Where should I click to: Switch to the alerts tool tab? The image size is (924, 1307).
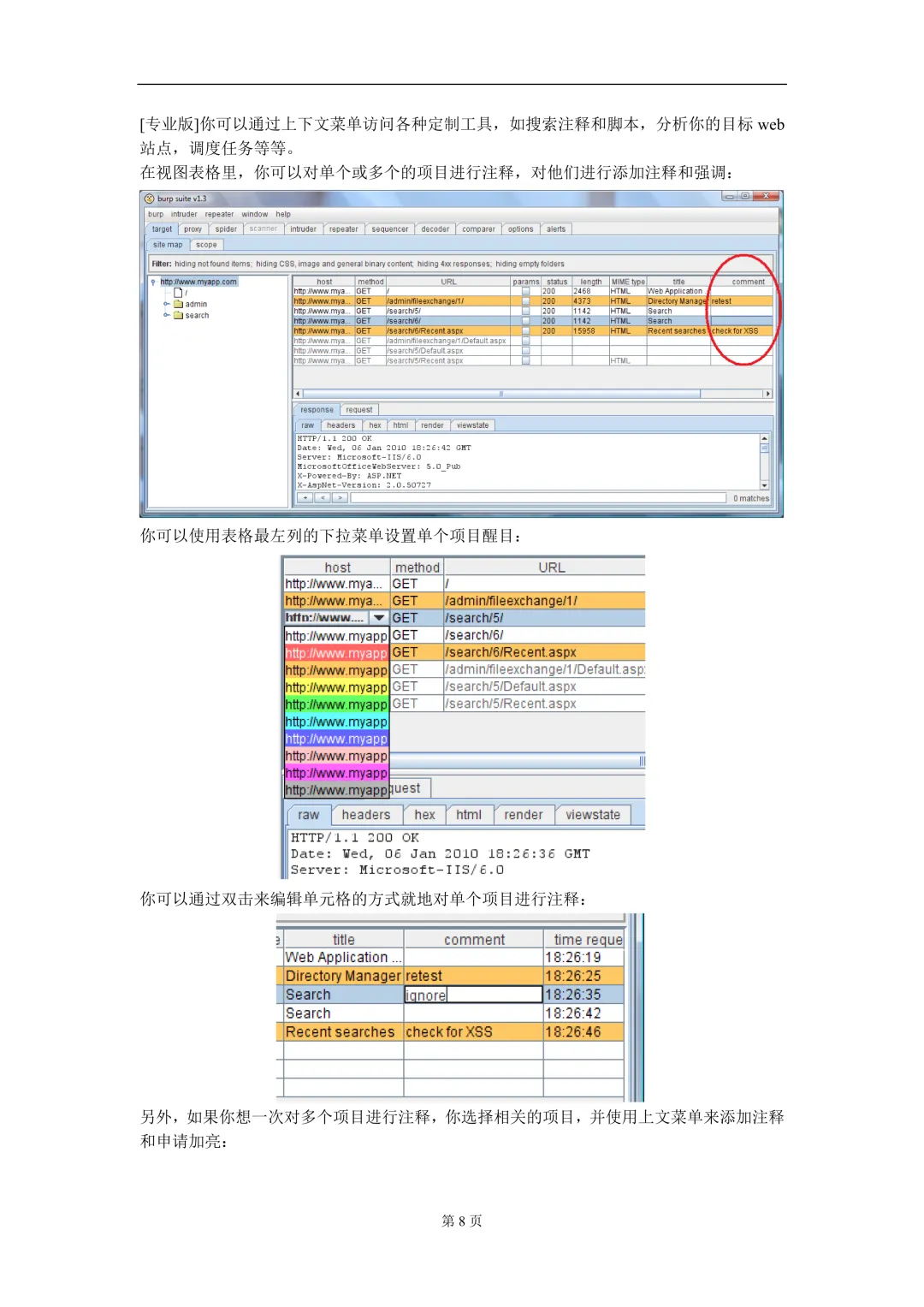click(x=556, y=229)
